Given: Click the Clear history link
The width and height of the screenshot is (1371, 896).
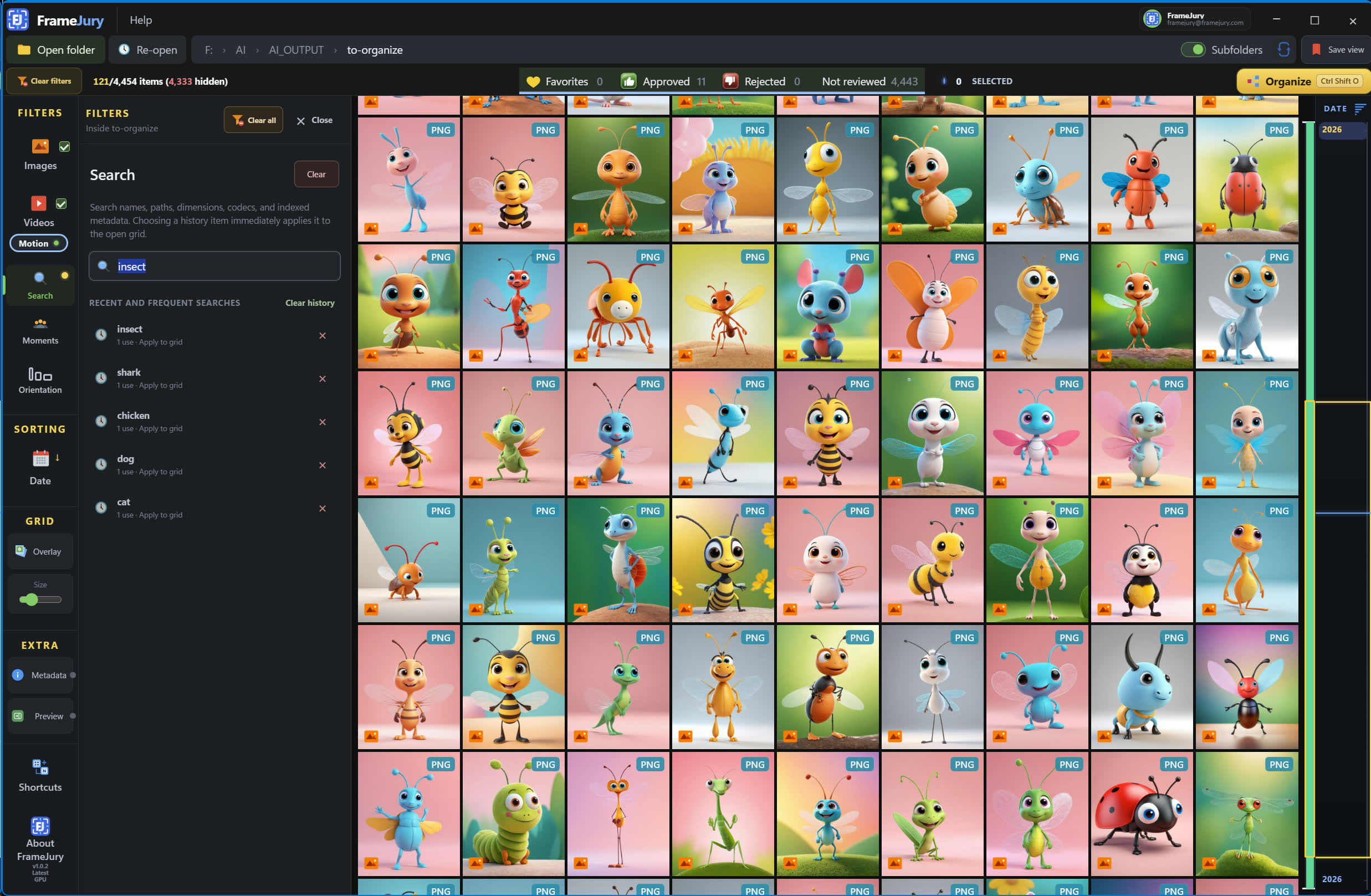Looking at the screenshot, I should click(x=310, y=303).
